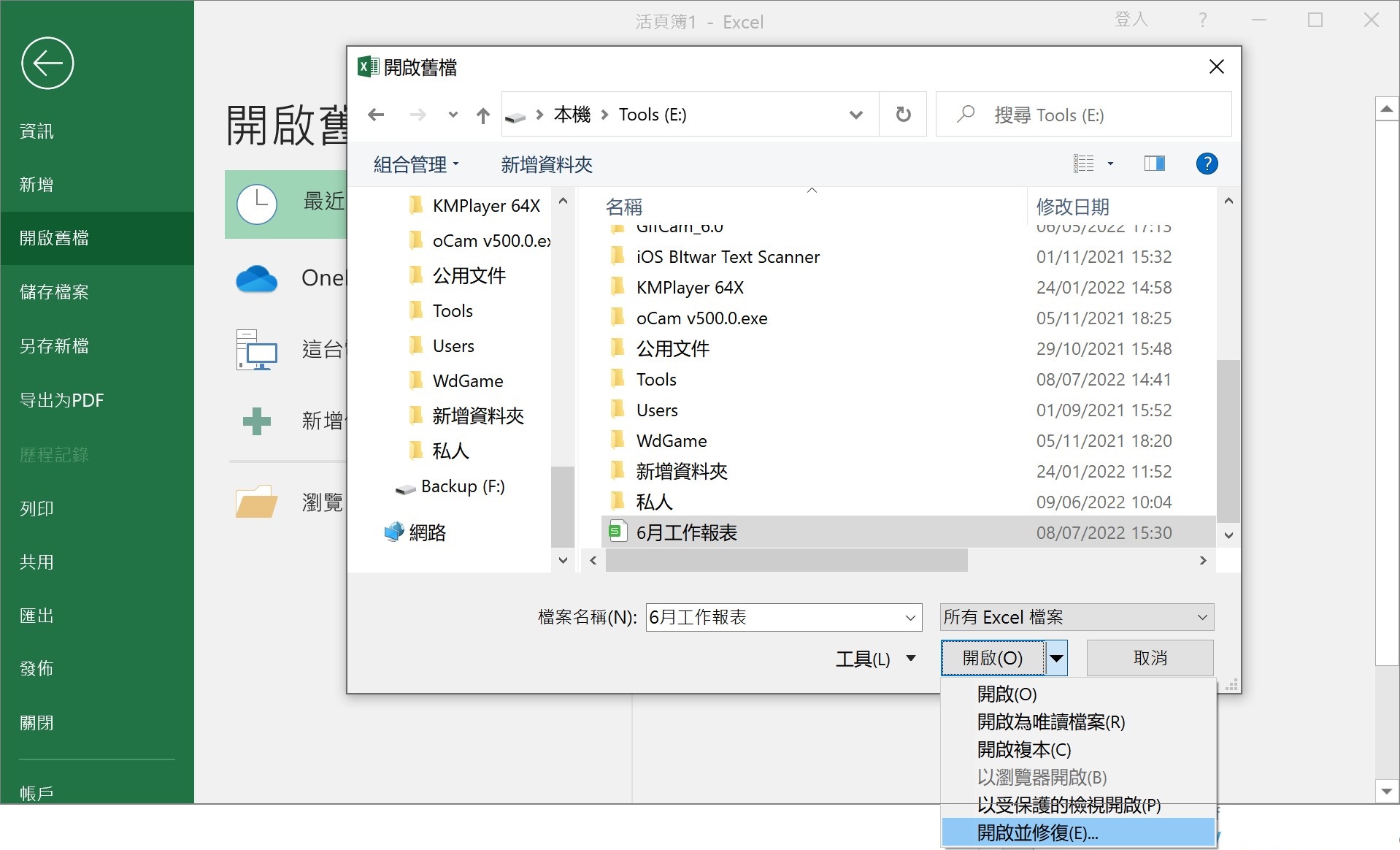The height and width of the screenshot is (850, 1400).
Task: Refresh the Tools (E:) folder listing
Action: (x=903, y=115)
